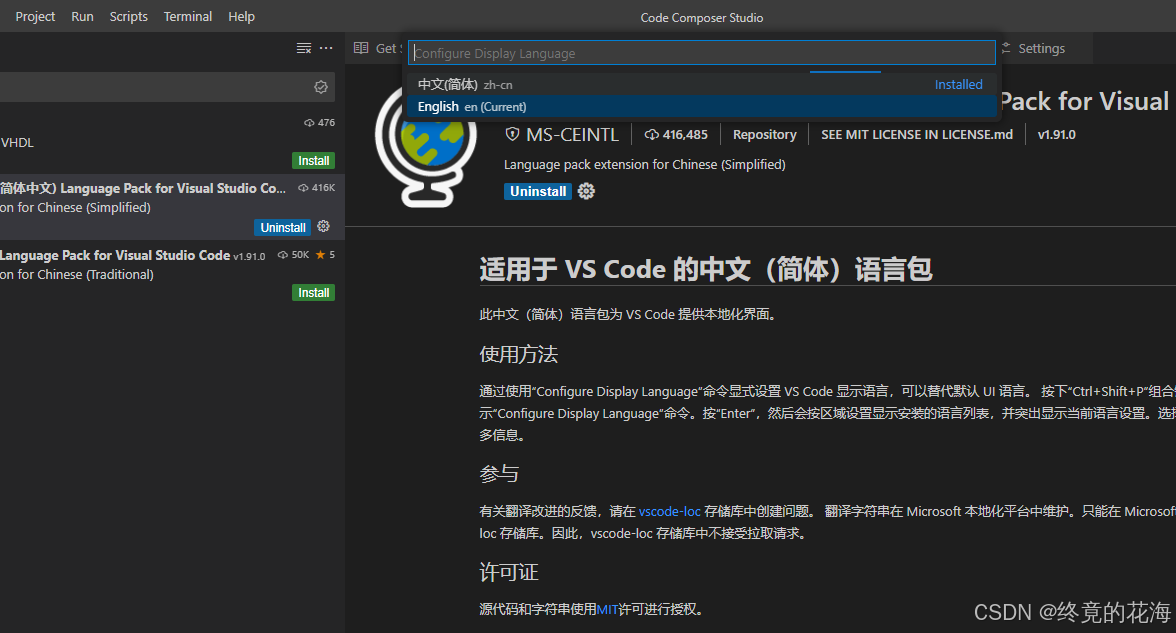This screenshot has width=1176, height=633.
Task: Click the 476 download count of VHDL
Action: [x=320, y=122]
